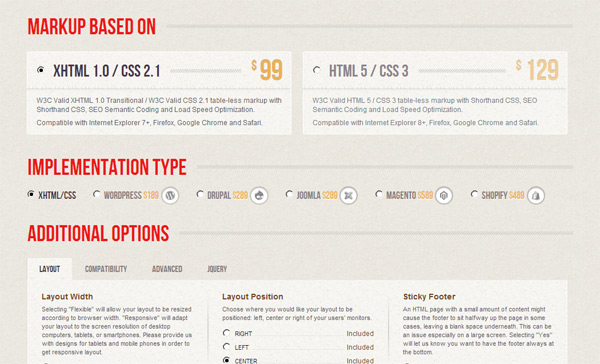Click the XHTML 1.0 / CSS 2.1 title

tap(106, 71)
